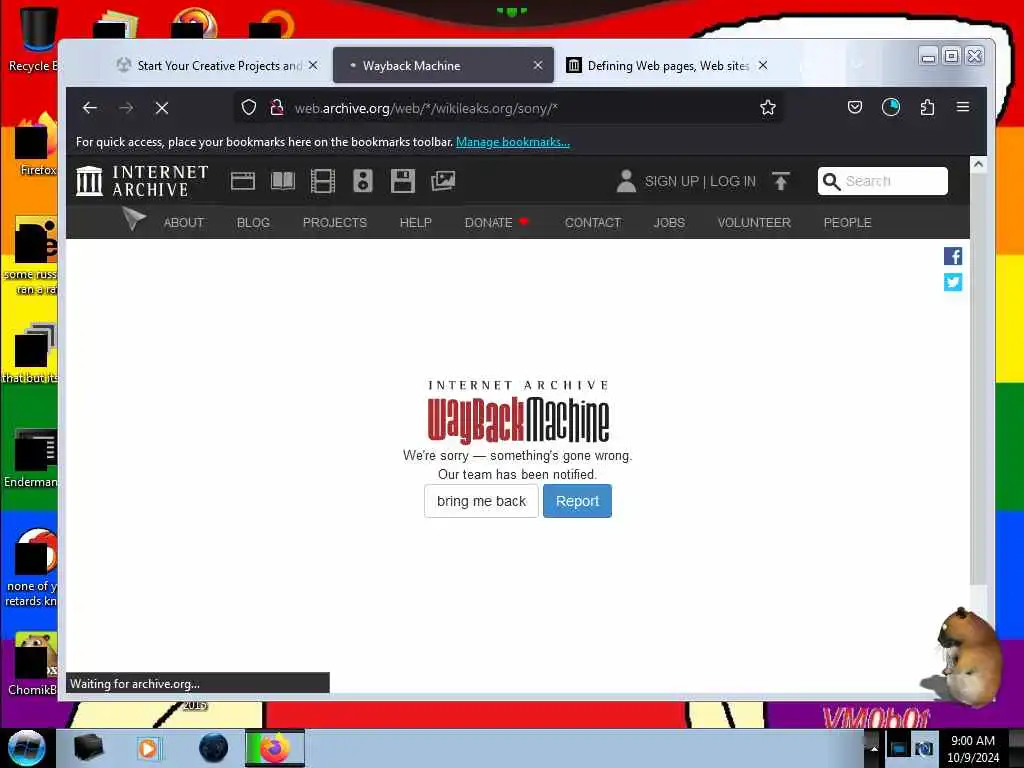Click the Internet Archive search field

click(x=882, y=181)
